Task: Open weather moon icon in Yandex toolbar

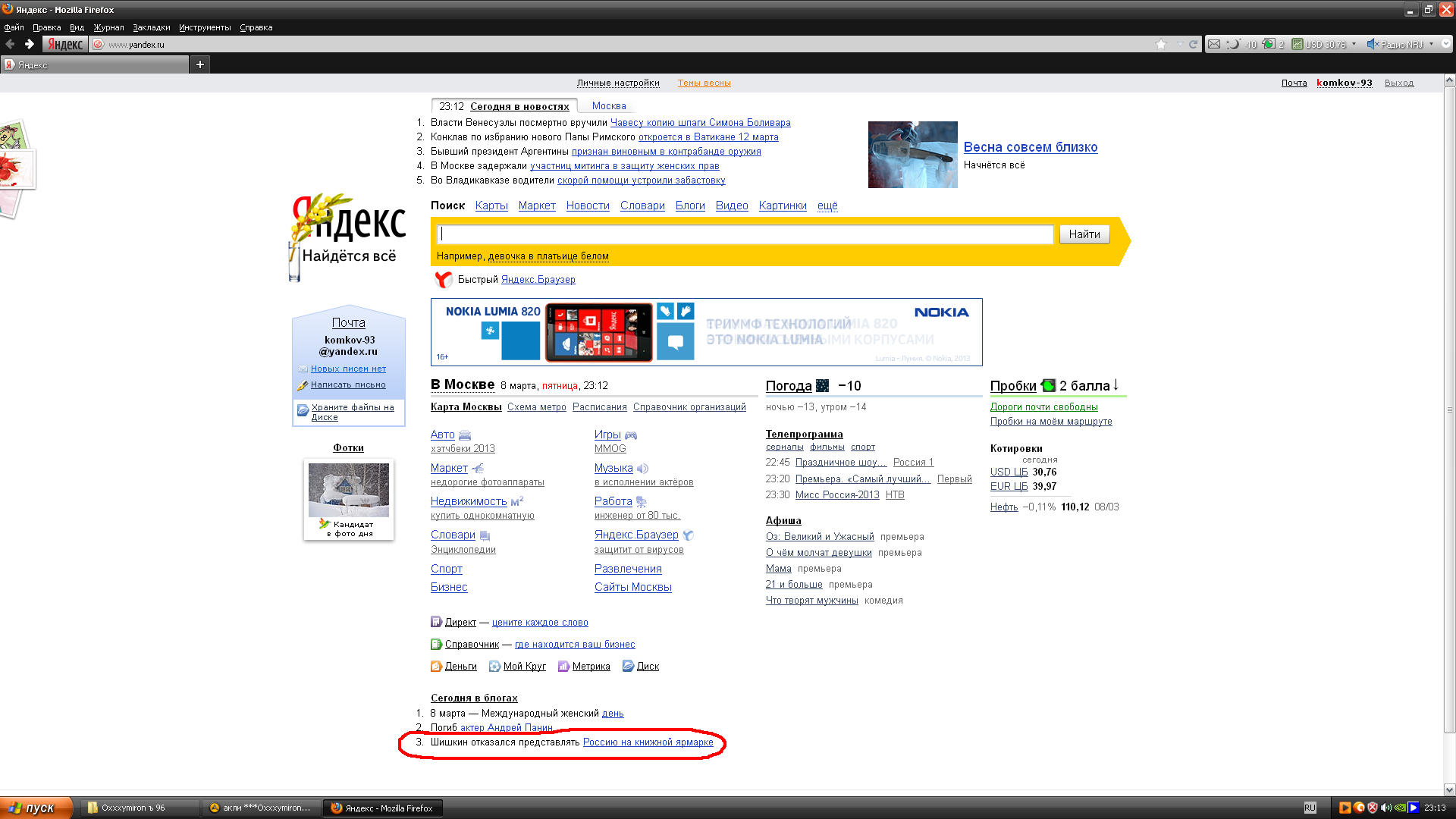Action: tap(1234, 44)
